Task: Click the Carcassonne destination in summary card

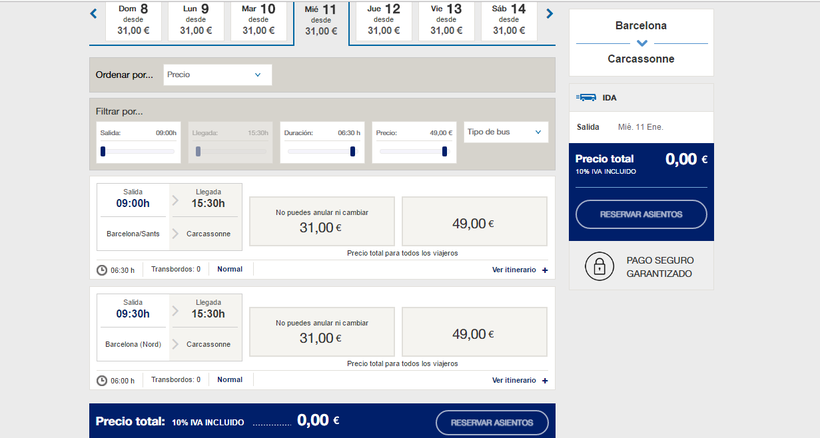Action: click(x=641, y=59)
